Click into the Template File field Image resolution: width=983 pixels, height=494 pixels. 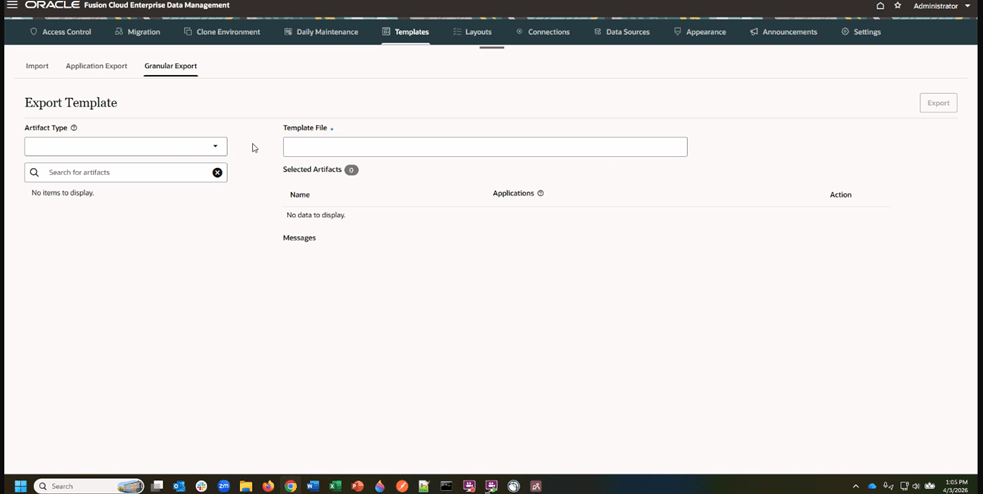485,147
